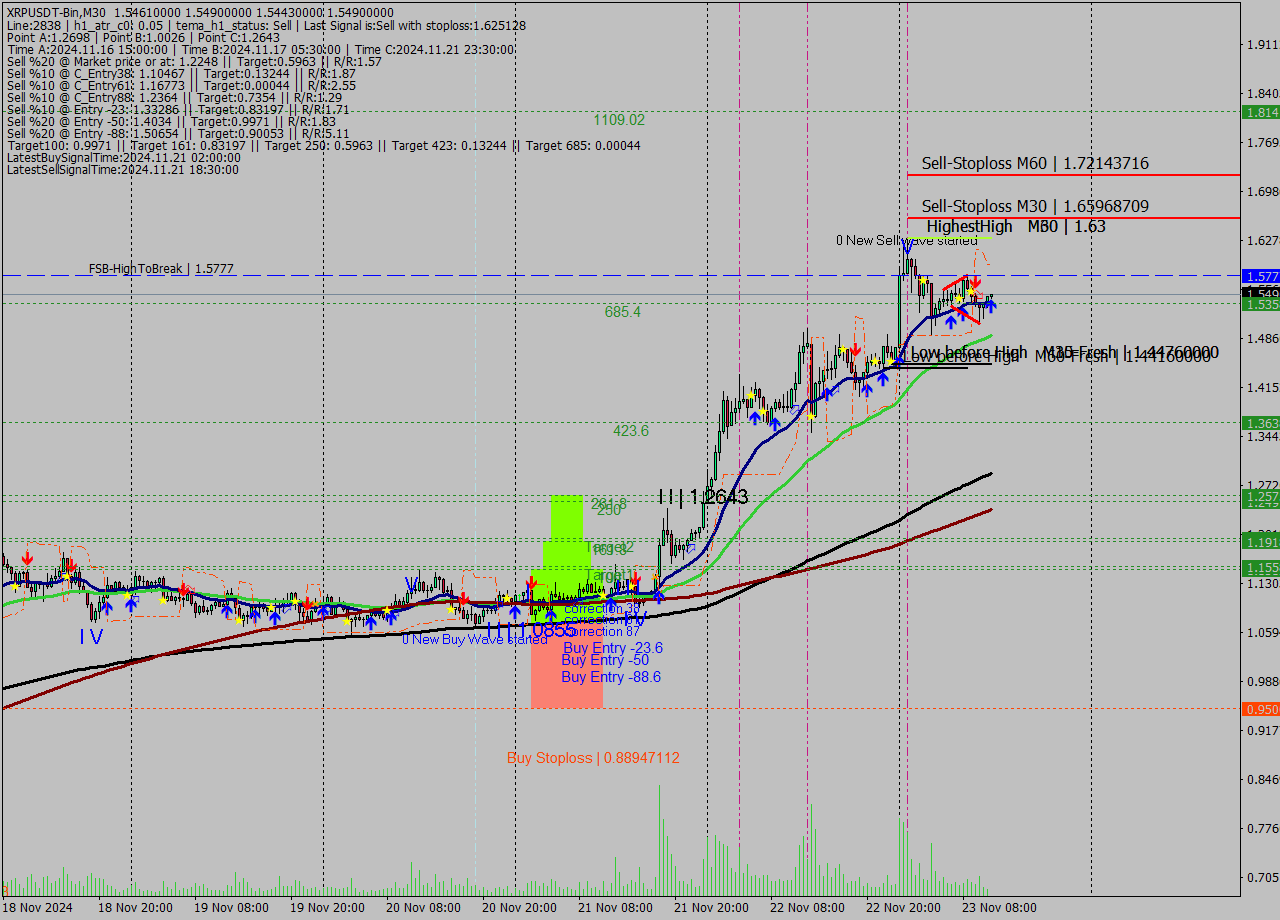The width and height of the screenshot is (1280, 920).
Task: Select the red Sell-Stoploss M60 horizontal line
Action: pos(1073,175)
